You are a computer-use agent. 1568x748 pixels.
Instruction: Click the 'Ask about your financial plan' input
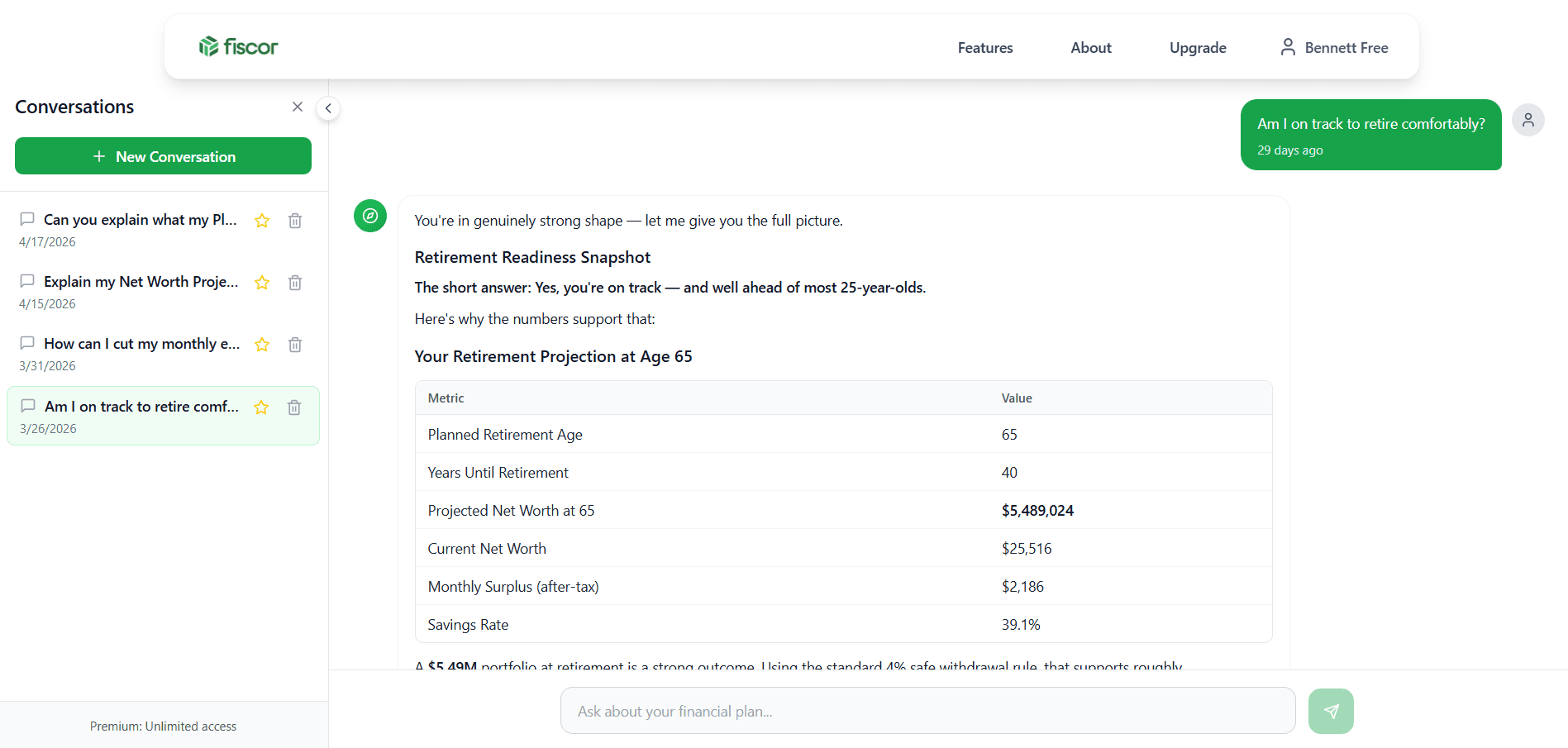coord(927,710)
